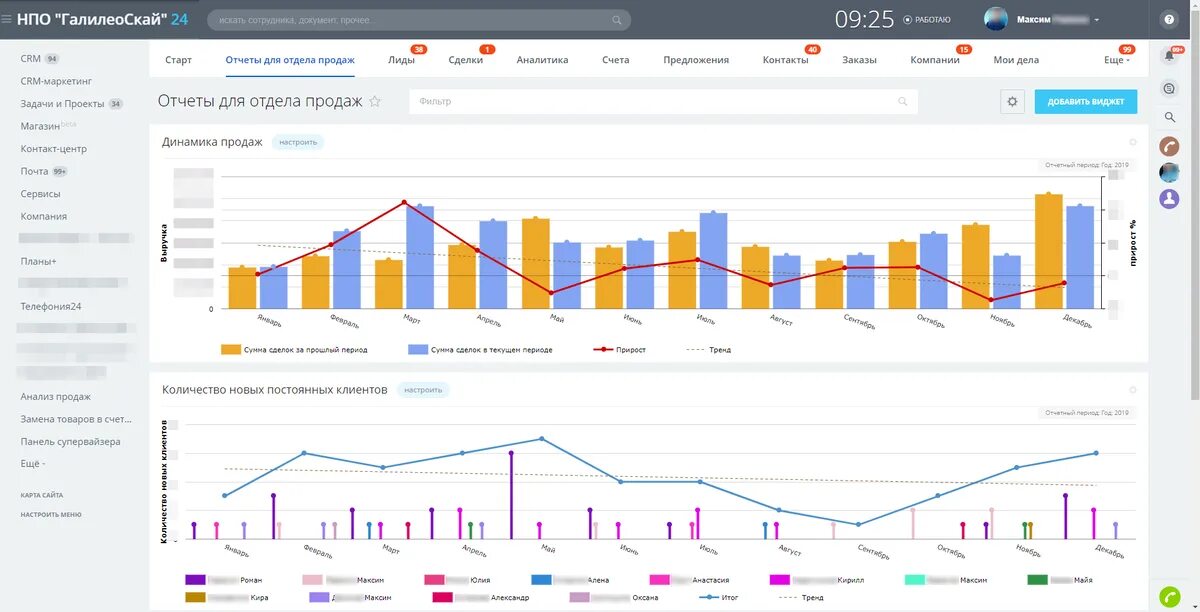Open chat messages icon in right sidebar
This screenshot has width=1200, height=612.
(1169, 88)
